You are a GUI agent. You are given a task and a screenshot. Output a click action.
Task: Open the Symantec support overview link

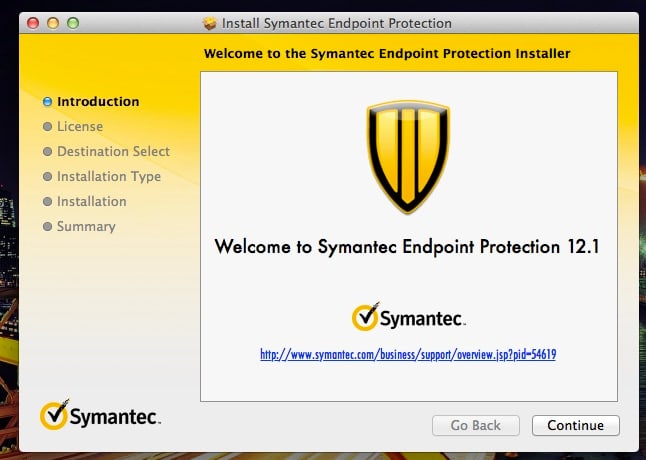tap(408, 354)
